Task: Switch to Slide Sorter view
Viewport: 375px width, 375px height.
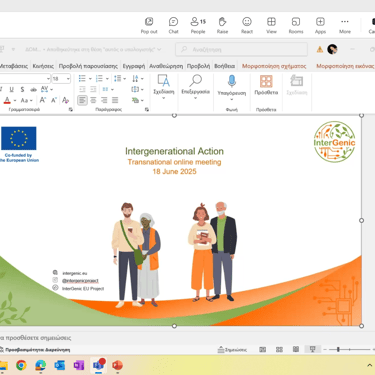Action: pos(279,349)
